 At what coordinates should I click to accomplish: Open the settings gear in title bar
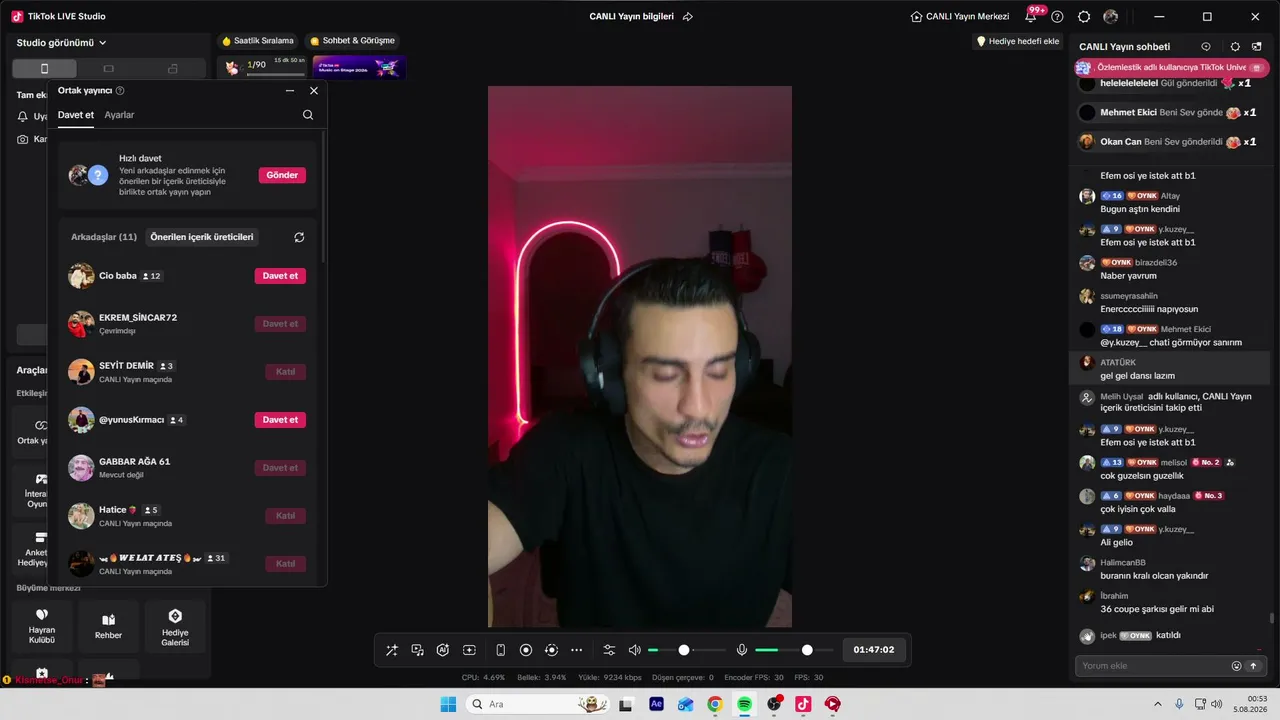tap(1084, 17)
